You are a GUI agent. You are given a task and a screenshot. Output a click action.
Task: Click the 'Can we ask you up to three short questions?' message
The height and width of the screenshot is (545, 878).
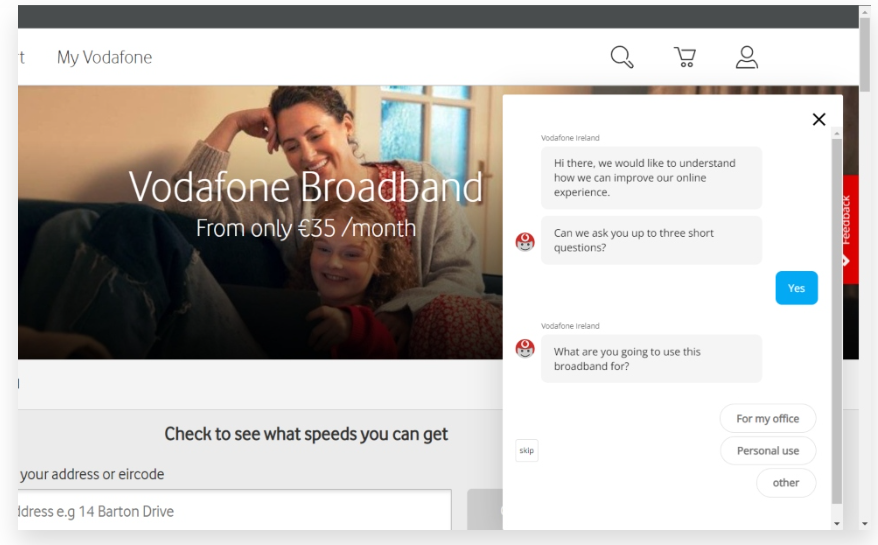pos(651,240)
